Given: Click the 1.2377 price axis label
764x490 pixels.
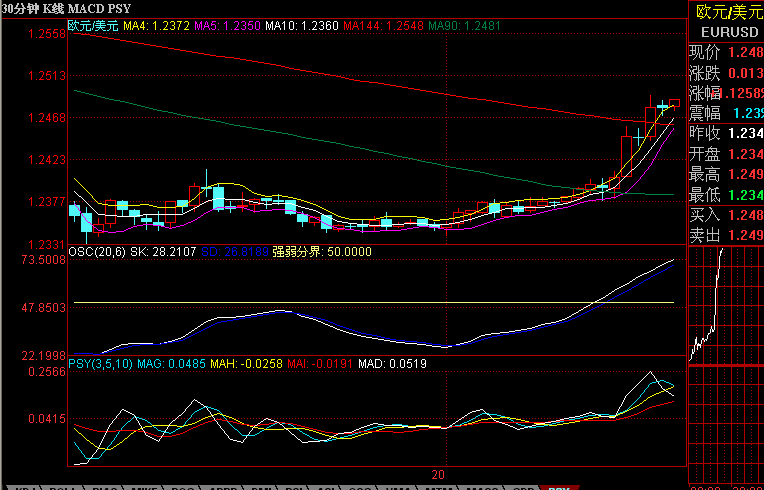Looking at the screenshot, I should coord(47,202).
